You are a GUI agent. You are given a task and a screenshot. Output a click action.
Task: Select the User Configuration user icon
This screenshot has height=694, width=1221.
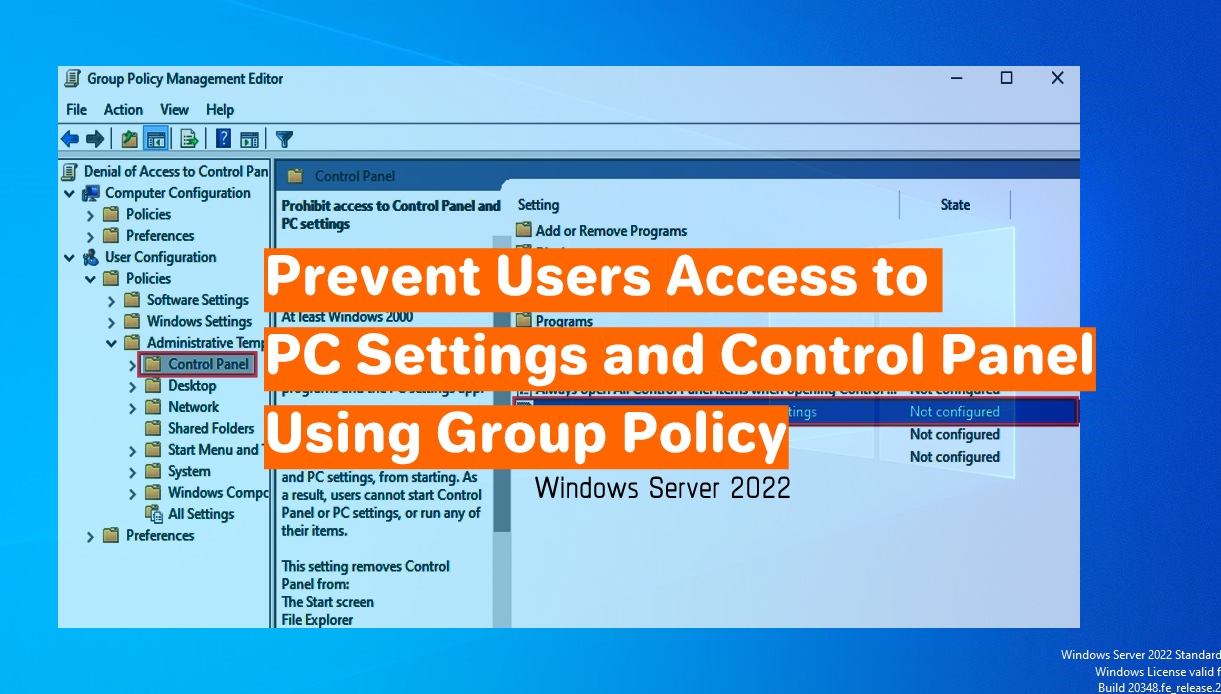tap(91, 257)
